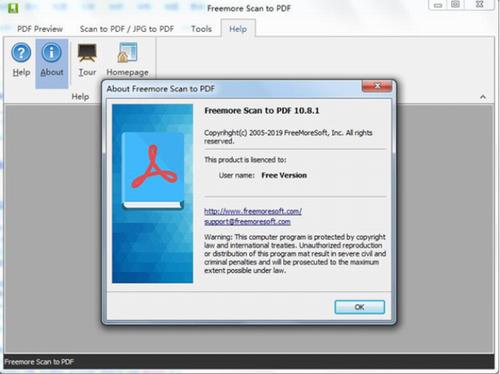Click the 'Help' group label below ribbon icons
The height and width of the screenshot is (374, 500).
click(80, 97)
